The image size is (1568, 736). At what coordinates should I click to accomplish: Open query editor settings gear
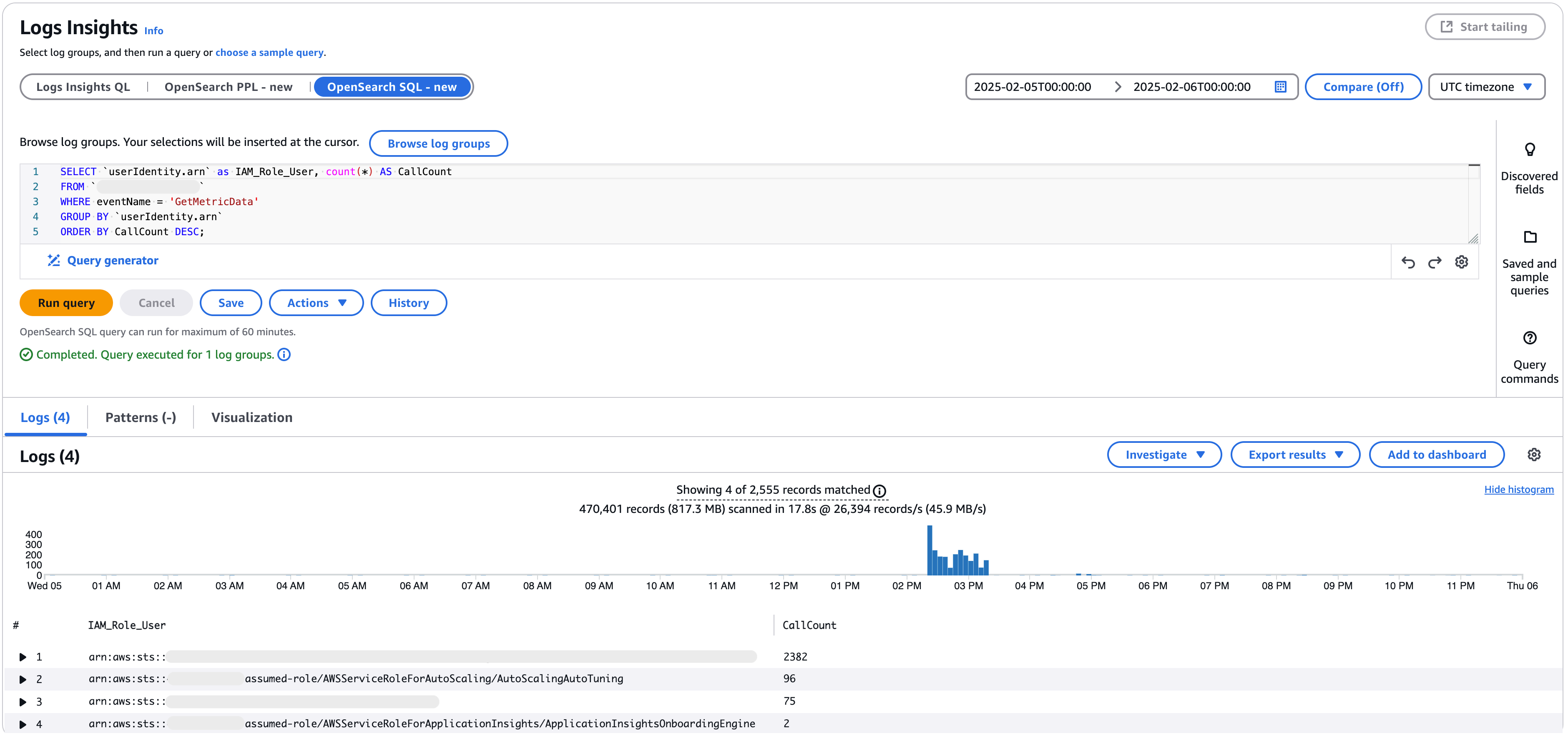(1462, 262)
